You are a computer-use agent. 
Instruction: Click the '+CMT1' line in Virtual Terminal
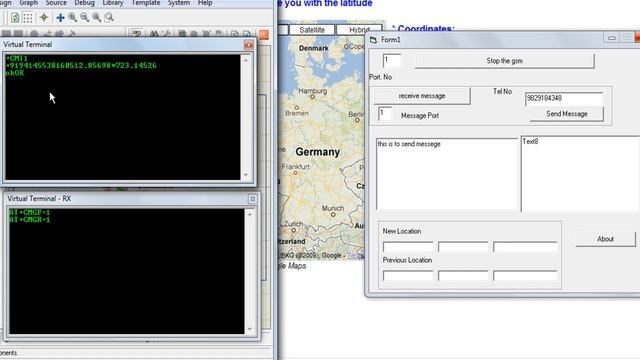click(x=17, y=58)
